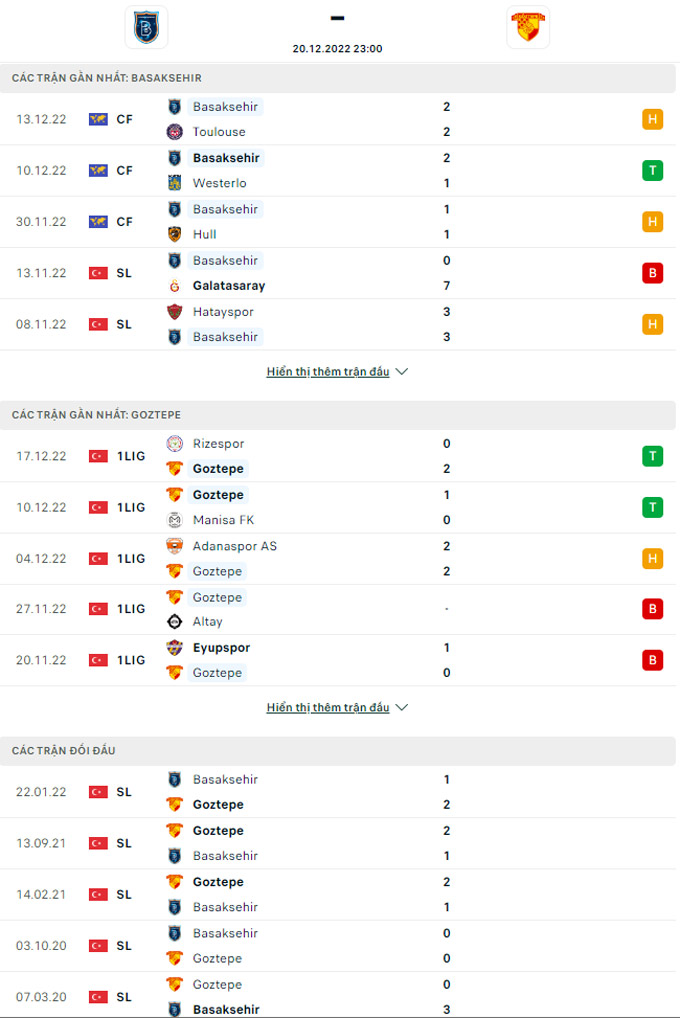Click the Galatasaray team logo

click(x=174, y=286)
